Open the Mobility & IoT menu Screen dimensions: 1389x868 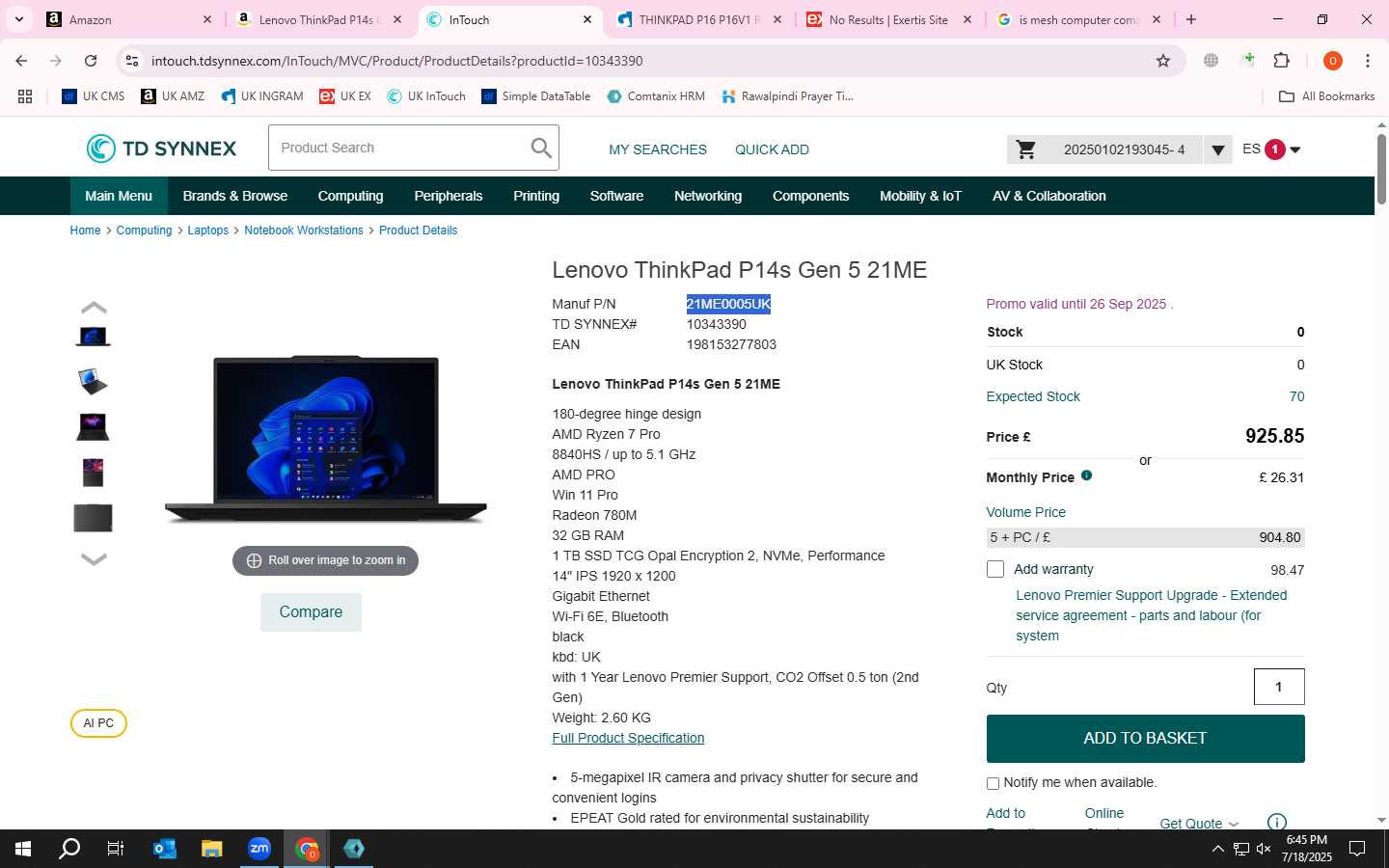point(920,196)
